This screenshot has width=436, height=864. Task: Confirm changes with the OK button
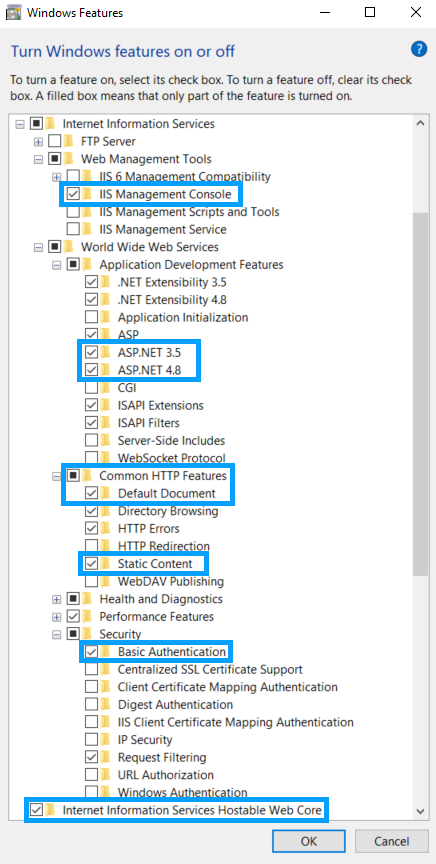pyautogui.click(x=309, y=841)
